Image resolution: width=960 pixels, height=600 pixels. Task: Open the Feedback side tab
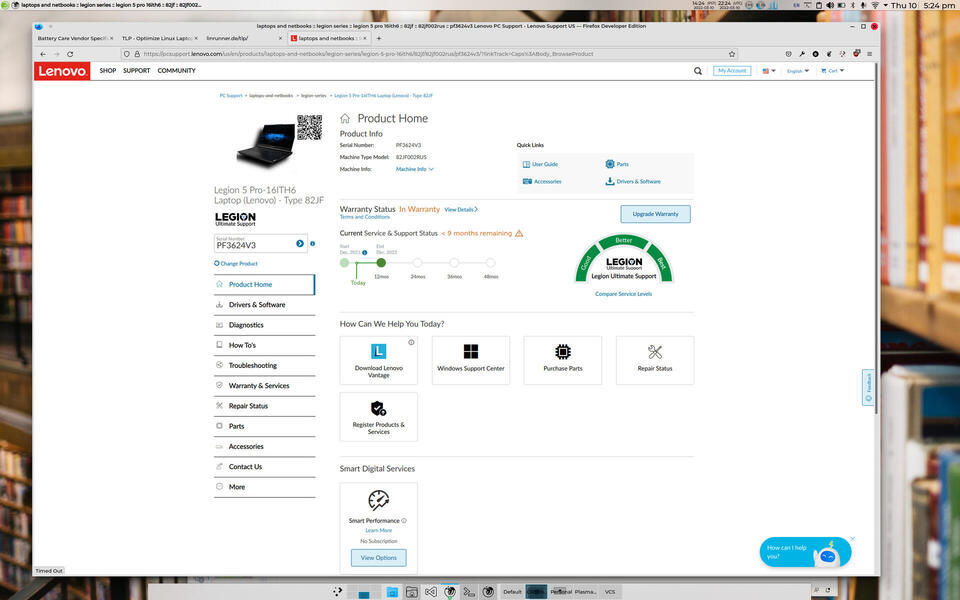pos(868,388)
